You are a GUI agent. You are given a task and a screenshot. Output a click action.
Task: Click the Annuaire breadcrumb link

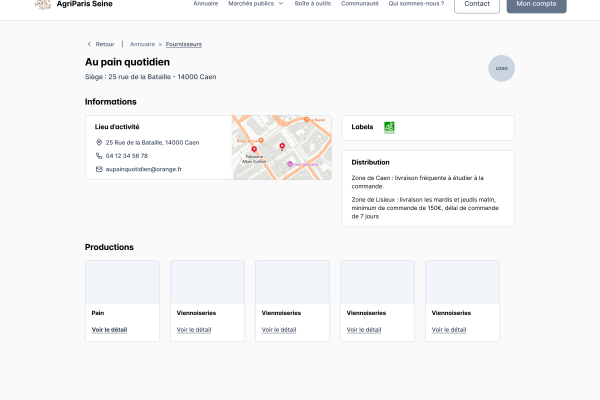point(142,44)
